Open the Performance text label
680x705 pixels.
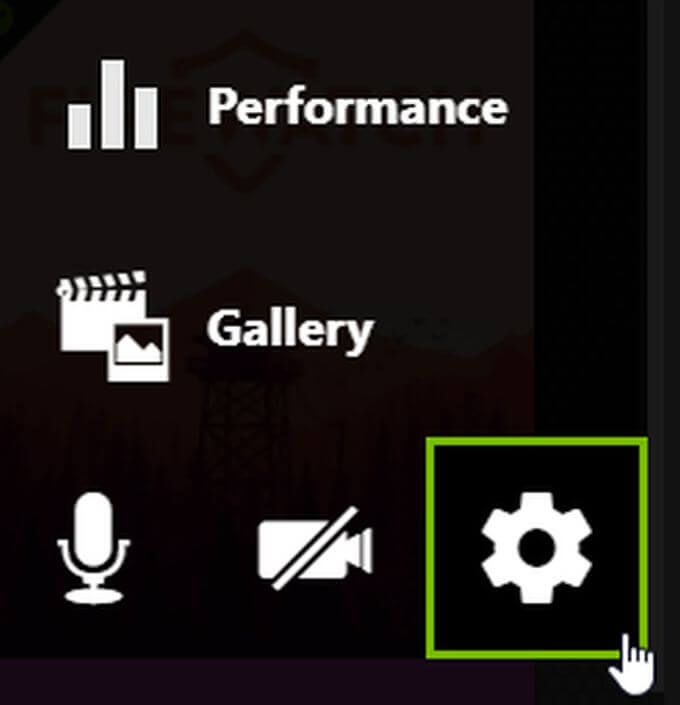pyautogui.click(x=358, y=106)
